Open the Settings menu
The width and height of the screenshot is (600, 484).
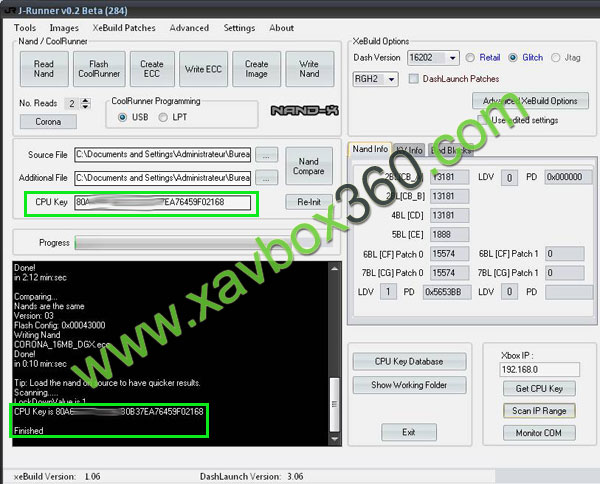click(239, 28)
